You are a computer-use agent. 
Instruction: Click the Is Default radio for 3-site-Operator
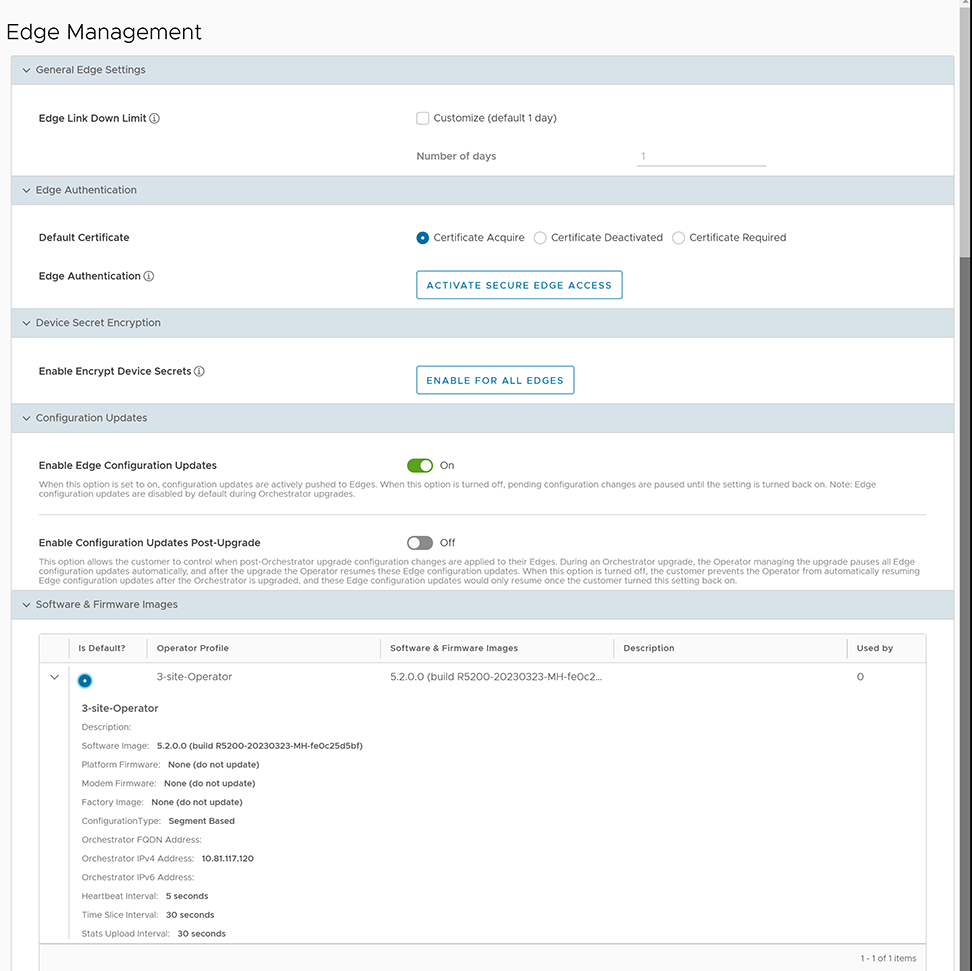click(x=84, y=678)
